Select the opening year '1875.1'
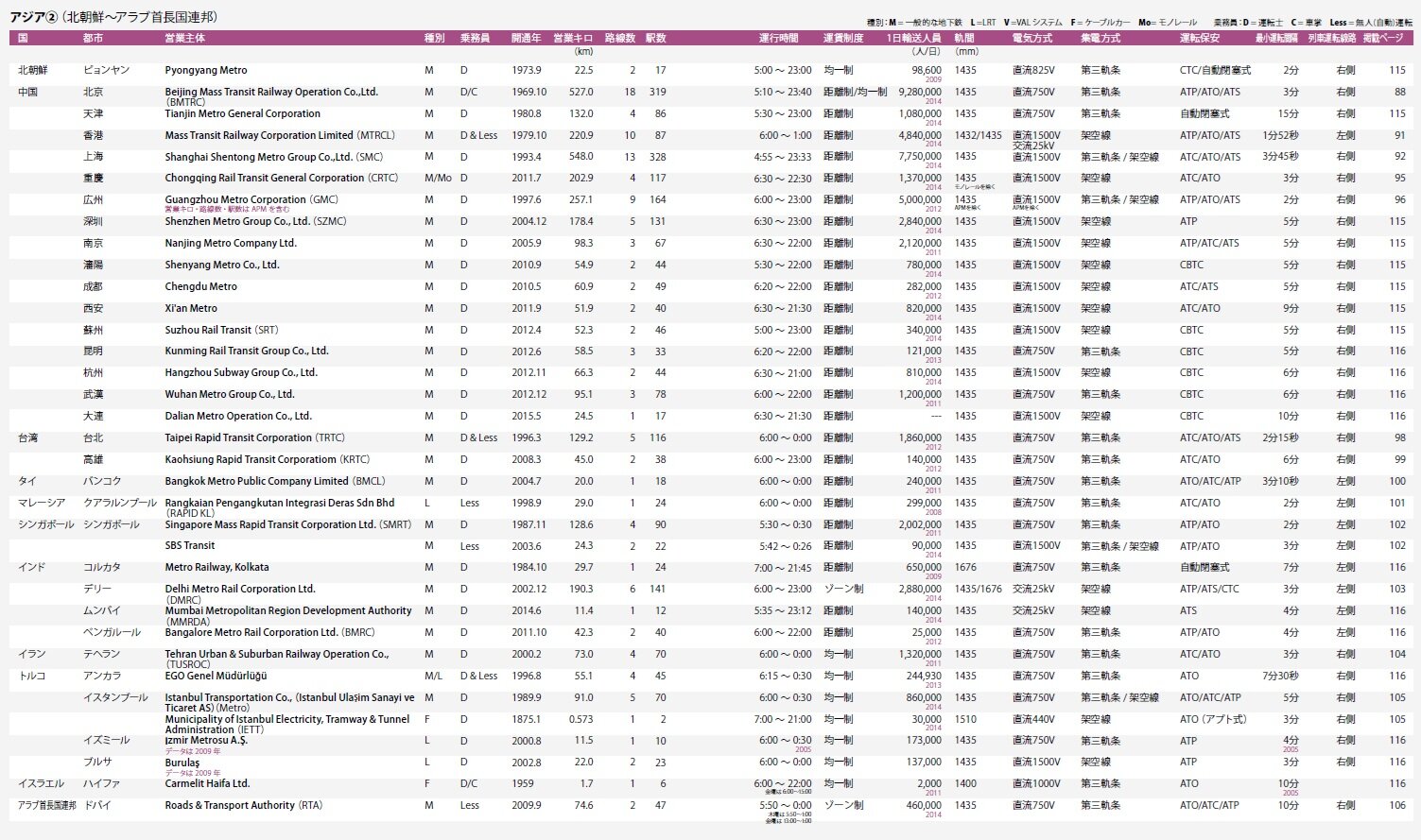Screen dimensions: 1421x840 pyautogui.click(x=527, y=720)
